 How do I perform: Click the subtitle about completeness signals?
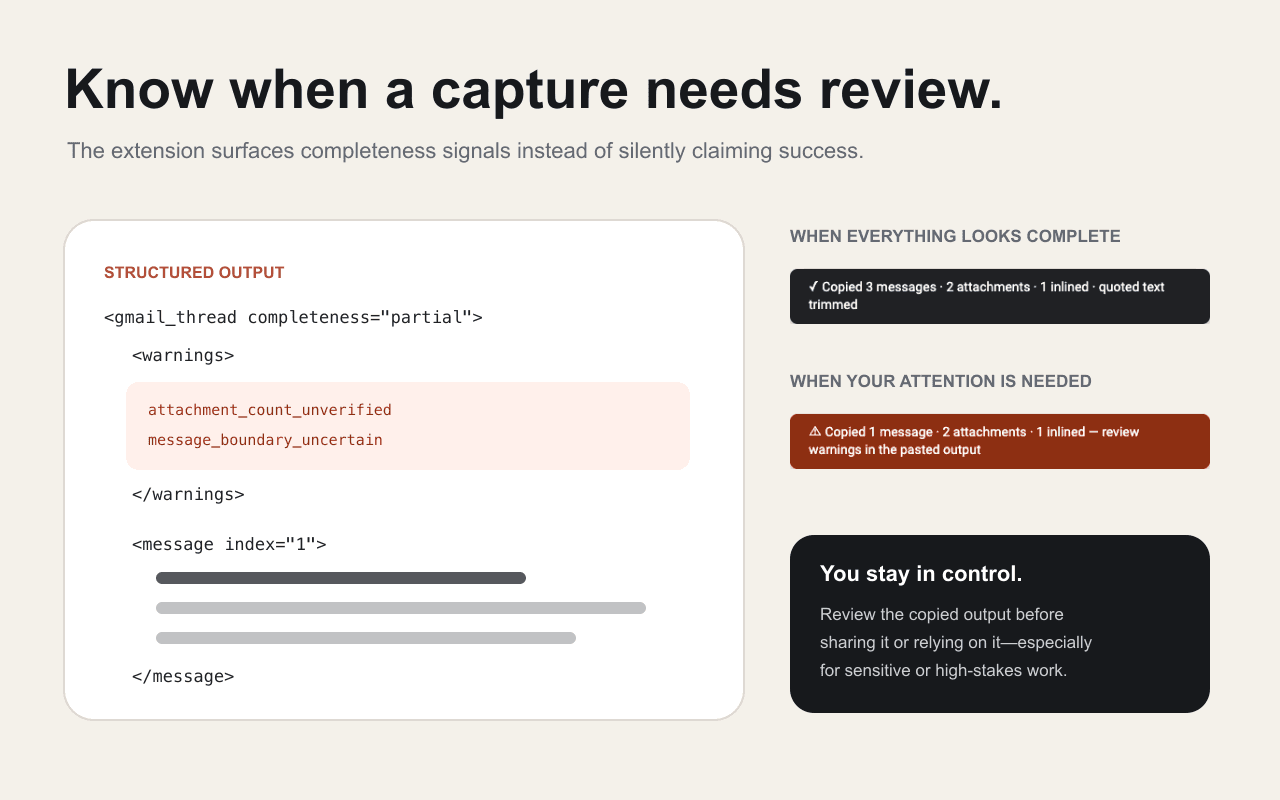point(465,151)
